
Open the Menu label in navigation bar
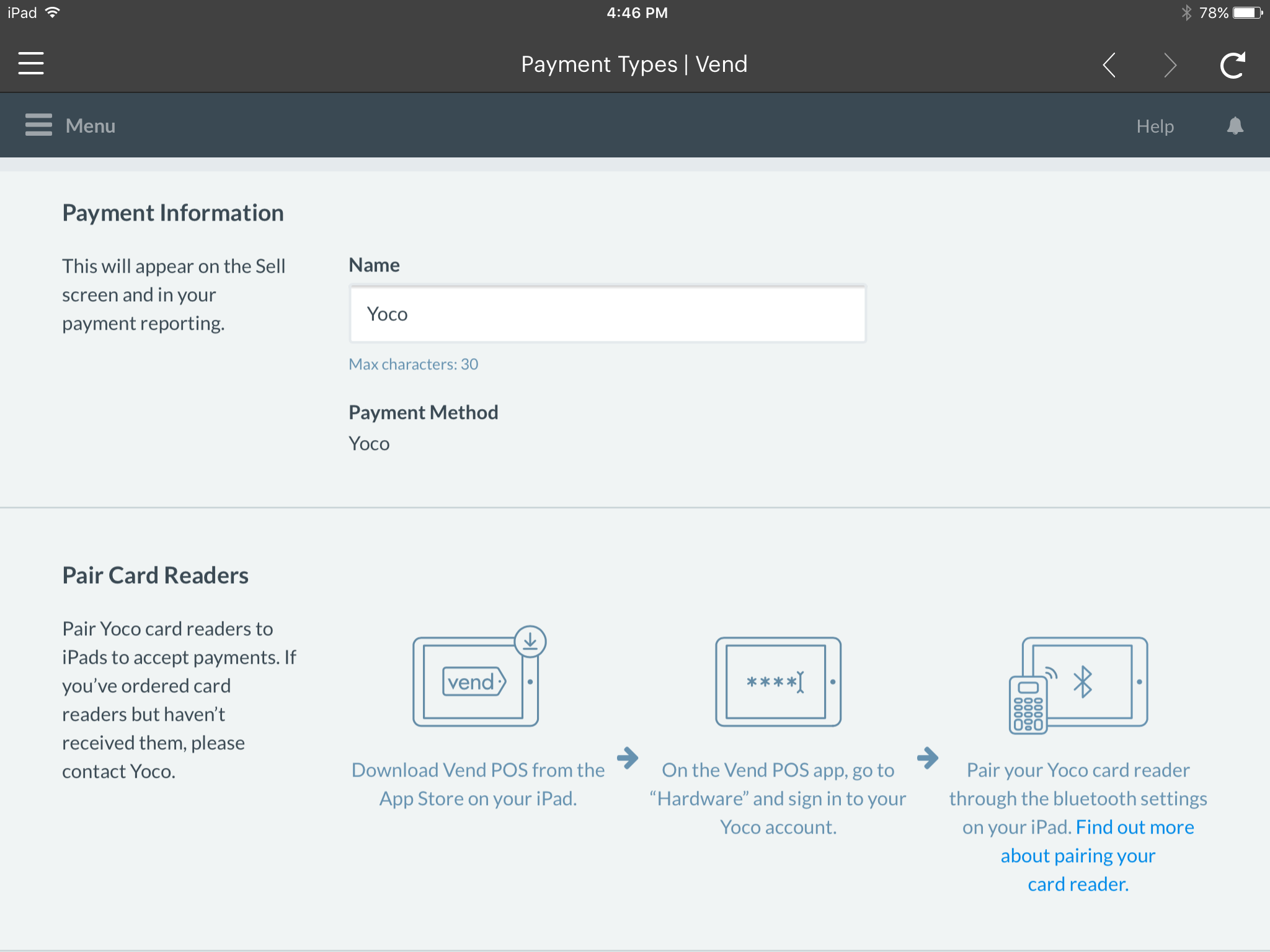[x=91, y=126]
